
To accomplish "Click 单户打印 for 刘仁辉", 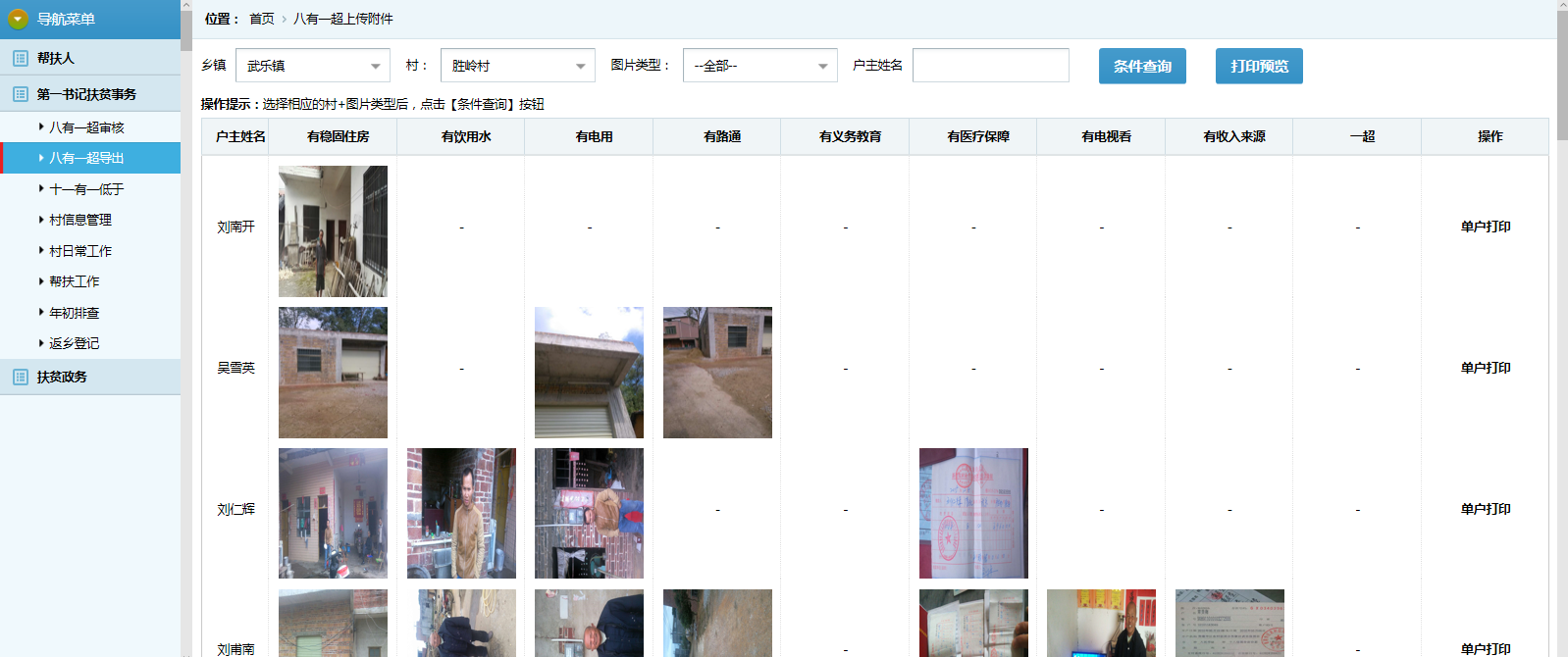I will pyautogui.click(x=1486, y=509).
